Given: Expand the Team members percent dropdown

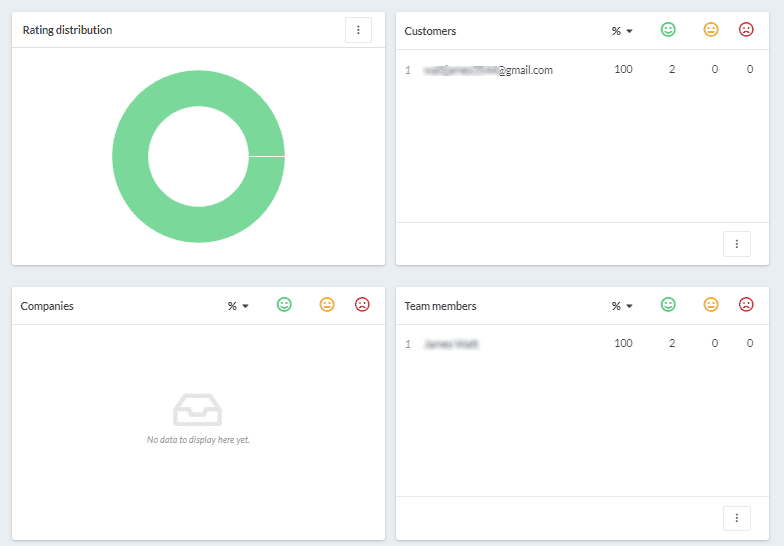Looking at the screenshot, I should [622, 306].
